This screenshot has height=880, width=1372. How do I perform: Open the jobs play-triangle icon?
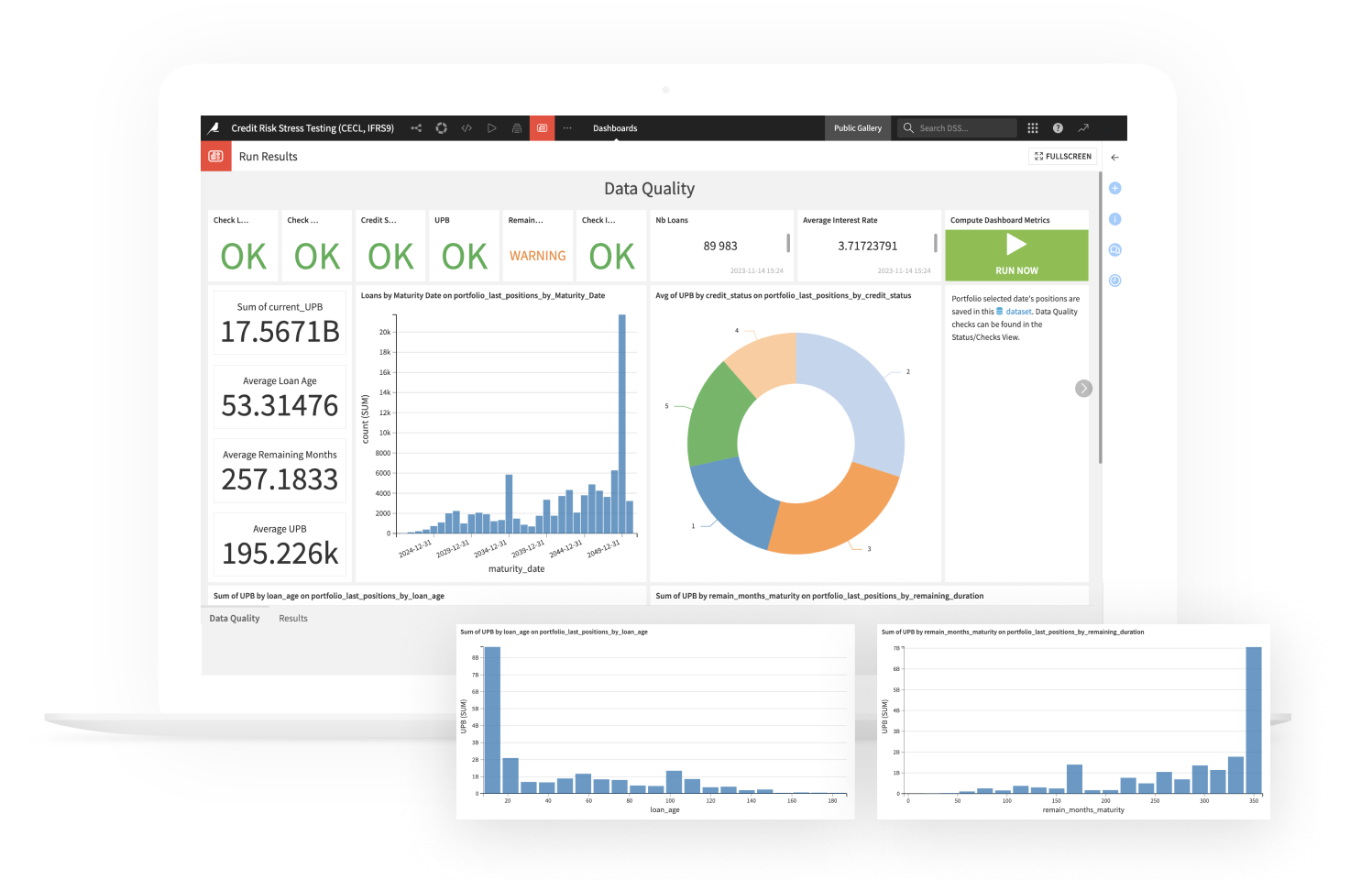[491, 128]
